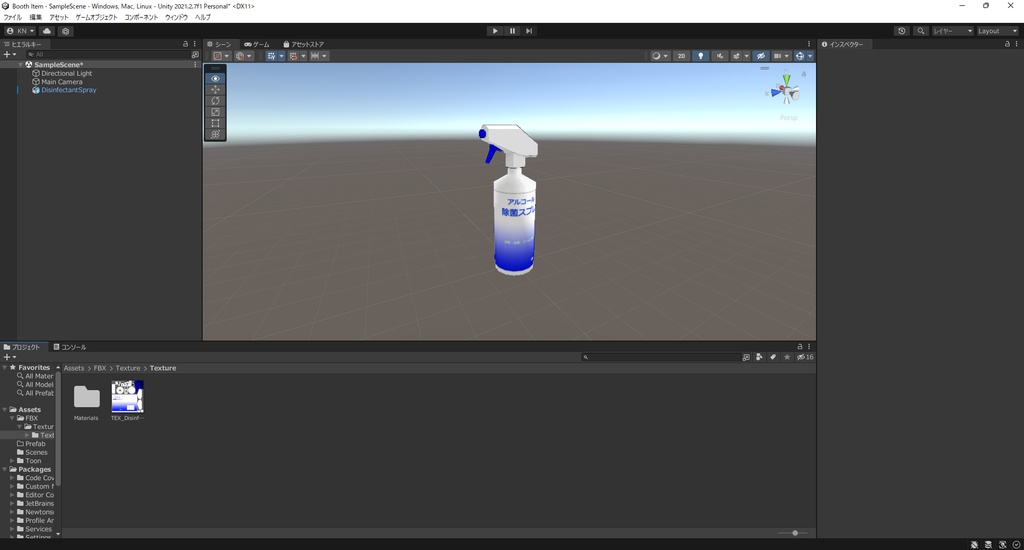Open the KN account dropdown
Viewport: 1024px width, 550px height.
20,31
